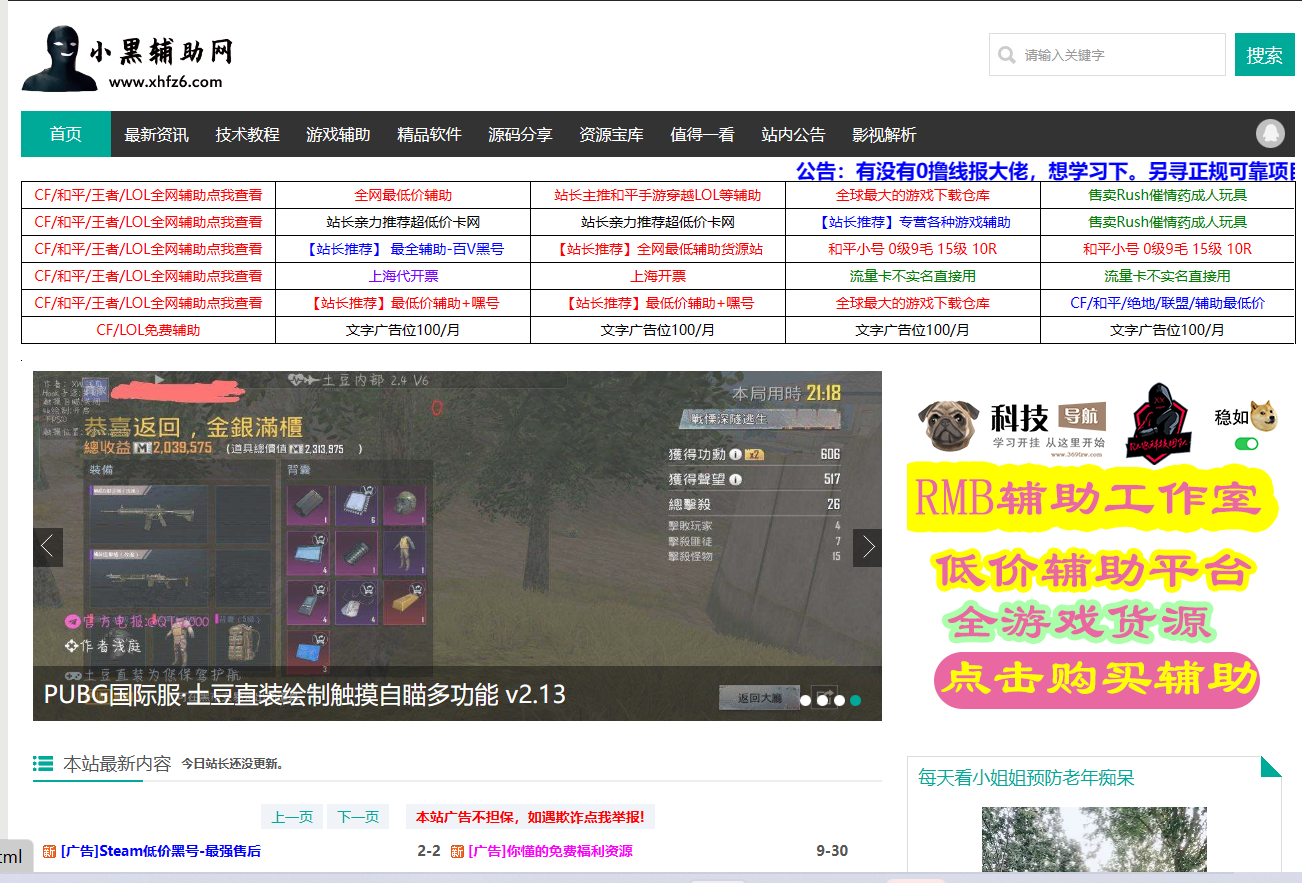The image size is (1302, 883).
Task: Select the first carousel dot indicator
Action: [x=805, y=700]
